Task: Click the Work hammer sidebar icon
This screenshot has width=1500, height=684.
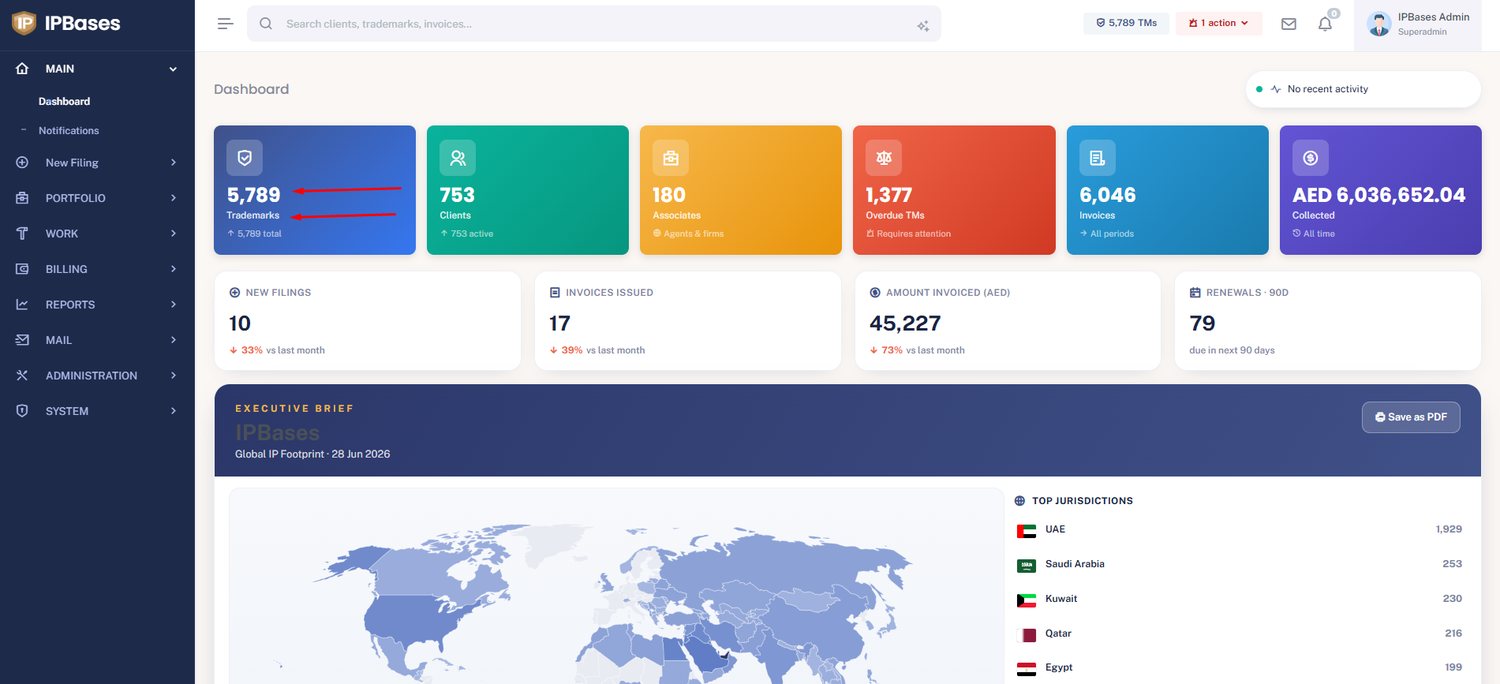Action: 22,234
